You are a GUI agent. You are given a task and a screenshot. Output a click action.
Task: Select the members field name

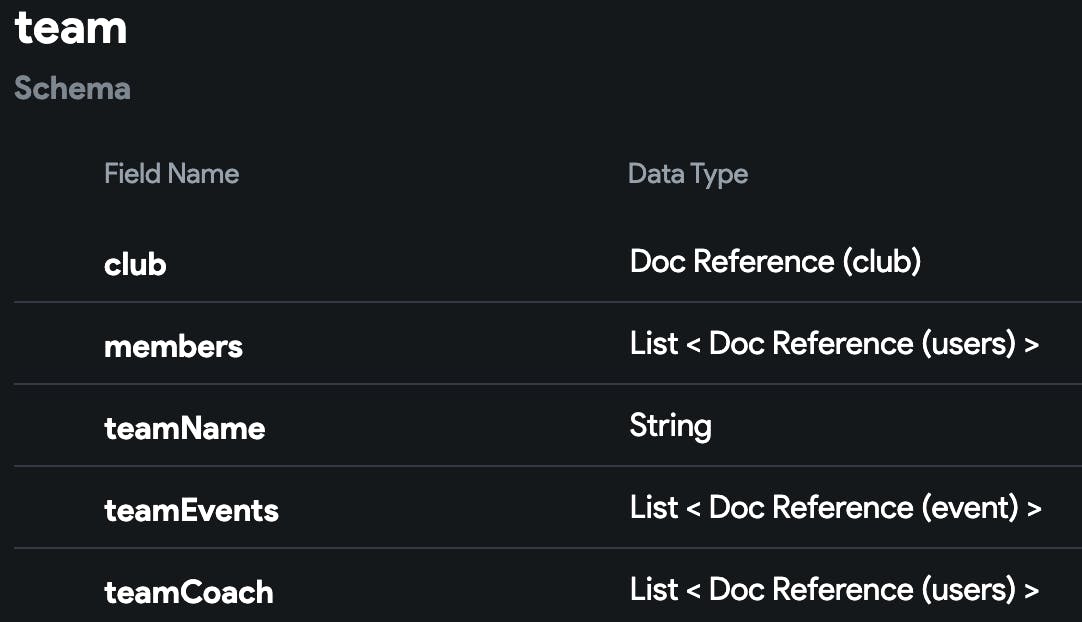coord(173,346)
